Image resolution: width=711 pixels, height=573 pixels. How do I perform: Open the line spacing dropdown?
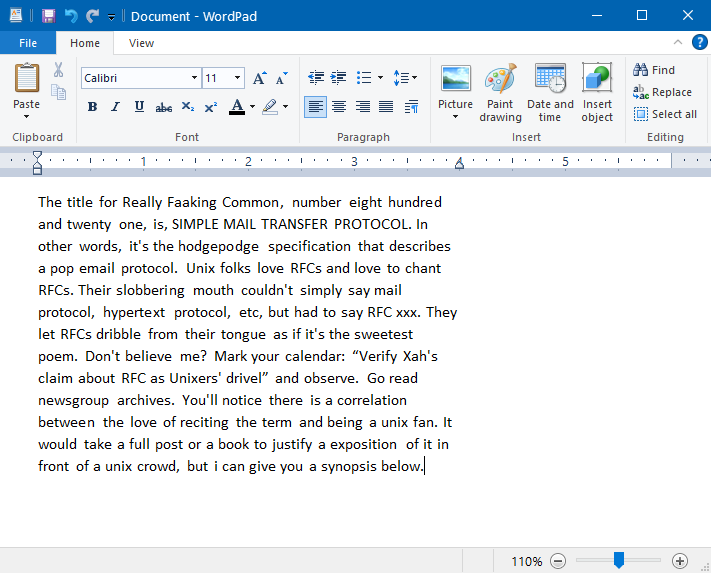pyautogui.click(x=405, y=78)
